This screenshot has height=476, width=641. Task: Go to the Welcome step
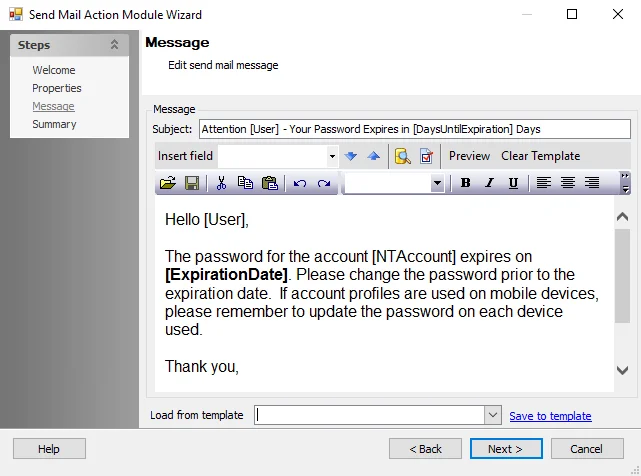54,70
